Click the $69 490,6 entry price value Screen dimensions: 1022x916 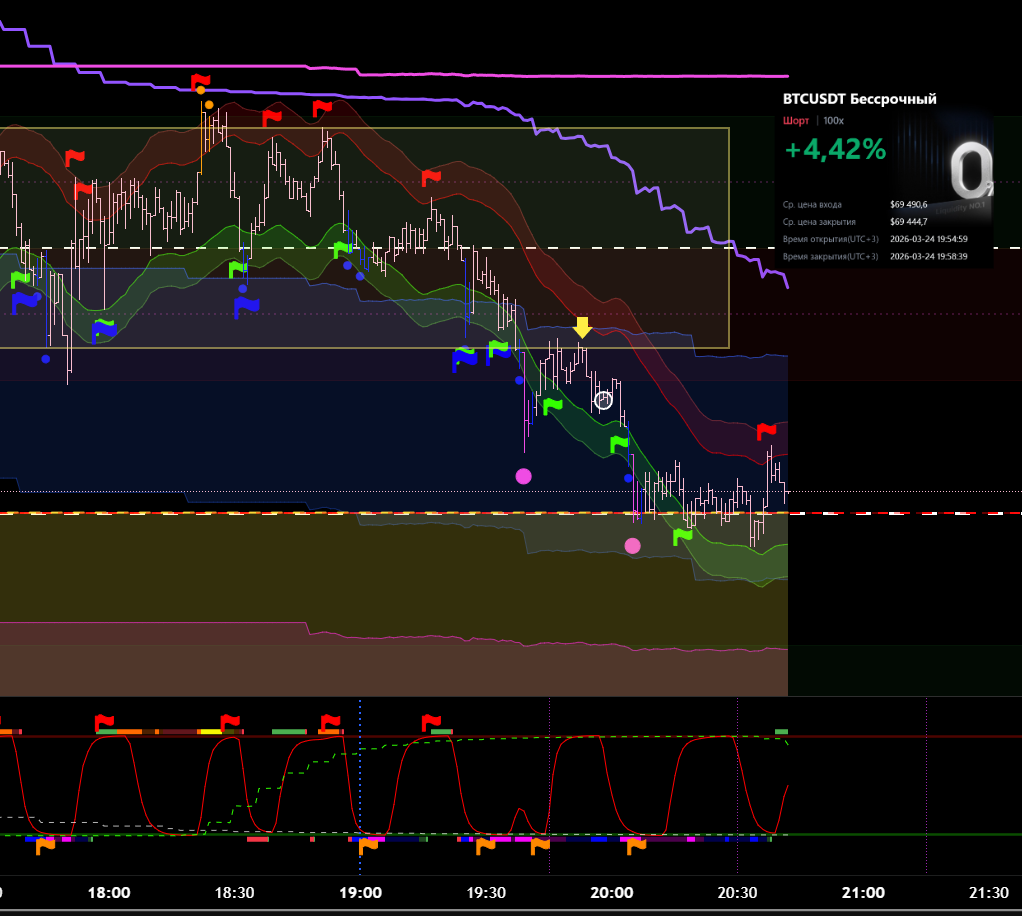pyautogui.click(x=908, y=204)
